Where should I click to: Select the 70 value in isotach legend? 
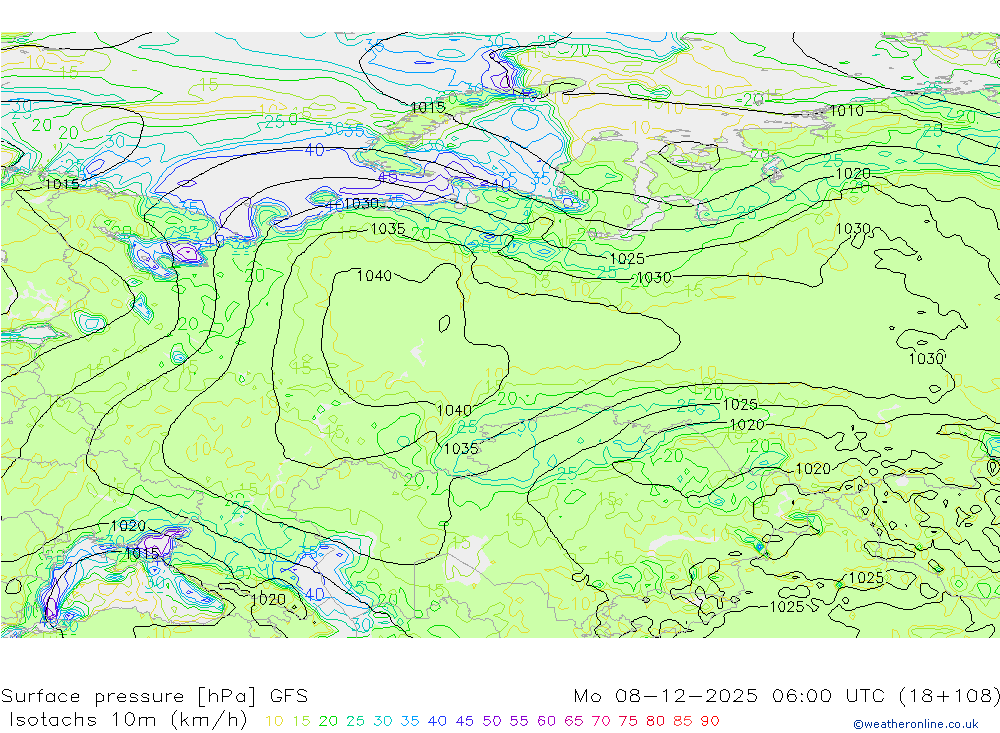point(601,722)
